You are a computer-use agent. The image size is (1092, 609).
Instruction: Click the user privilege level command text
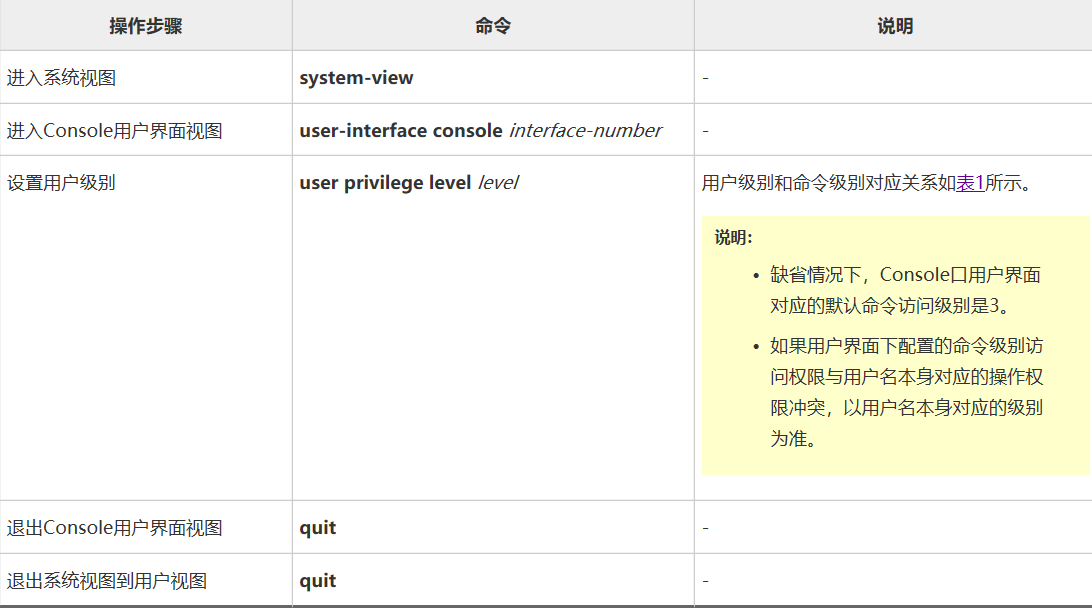pyautogui.click(x=385, y=183)
